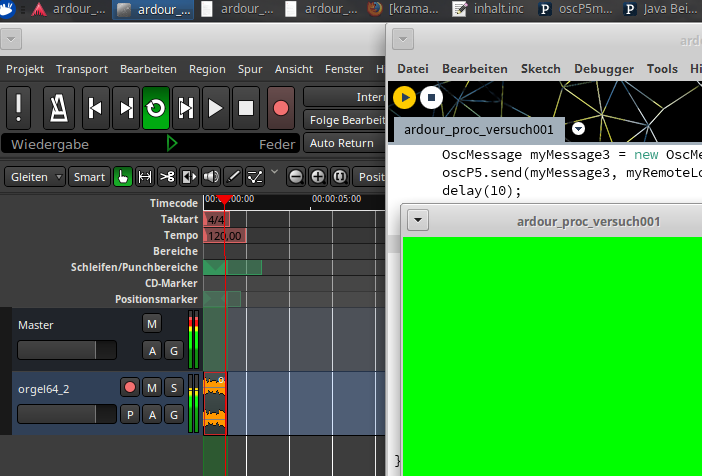Solo the orgel64_2 track

pos(173,387)
